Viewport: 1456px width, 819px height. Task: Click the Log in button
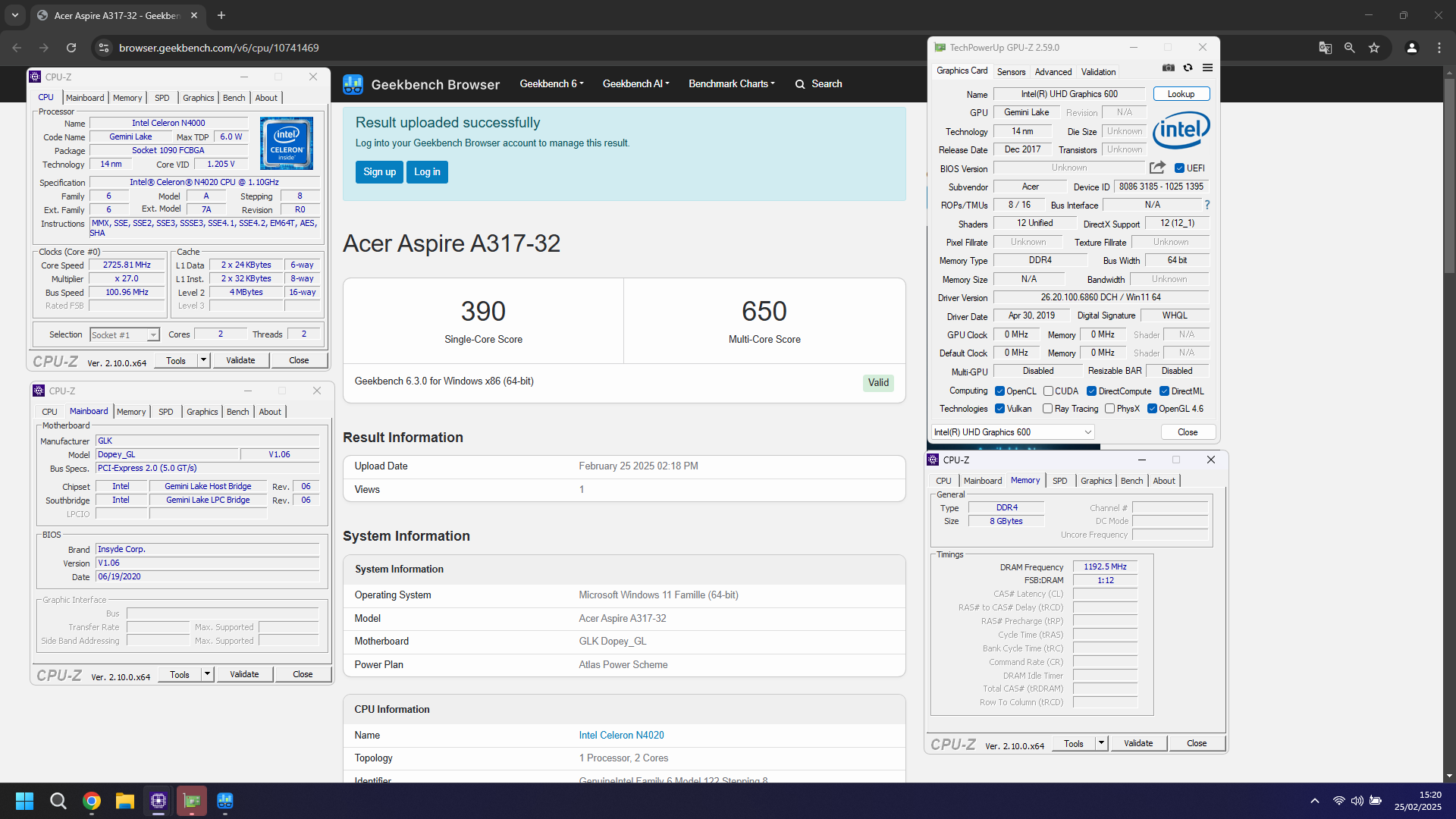tap(427, 172)
